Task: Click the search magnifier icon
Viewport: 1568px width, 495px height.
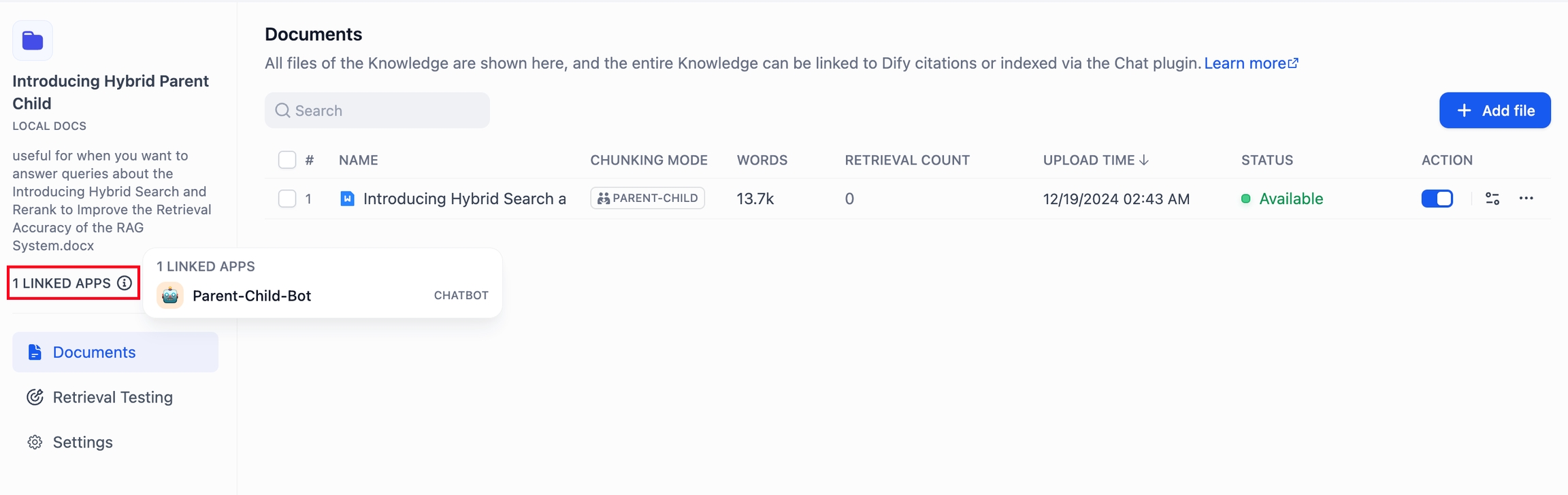Action: pos(282,111)
